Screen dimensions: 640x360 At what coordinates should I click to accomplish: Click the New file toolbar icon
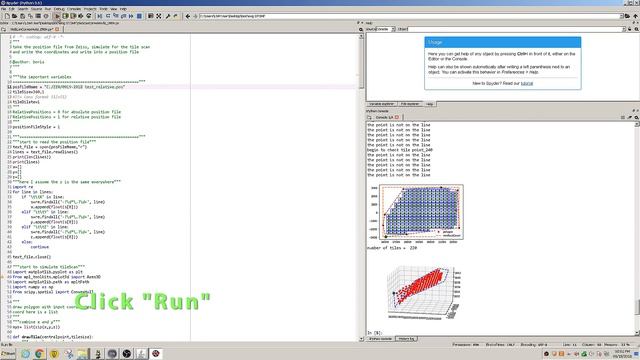pyautogui.click(x=7, y=16)
